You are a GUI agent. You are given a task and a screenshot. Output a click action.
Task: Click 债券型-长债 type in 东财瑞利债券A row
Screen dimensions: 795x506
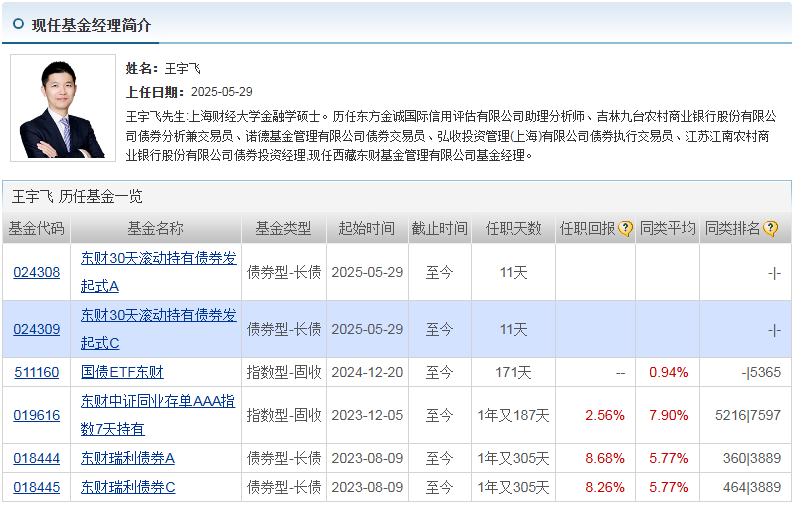tap(284, 458)
